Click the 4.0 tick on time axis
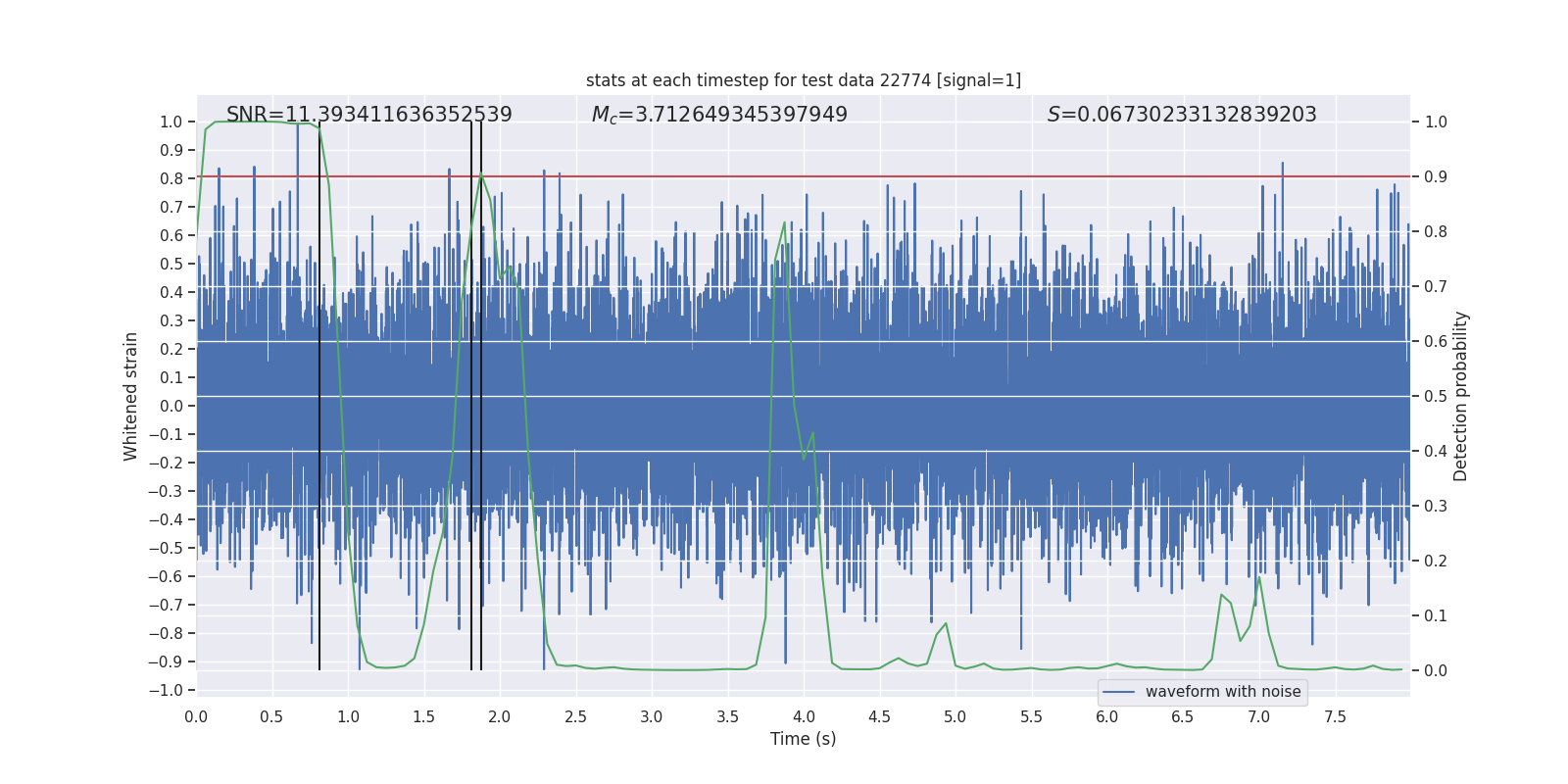 (804, 716)
